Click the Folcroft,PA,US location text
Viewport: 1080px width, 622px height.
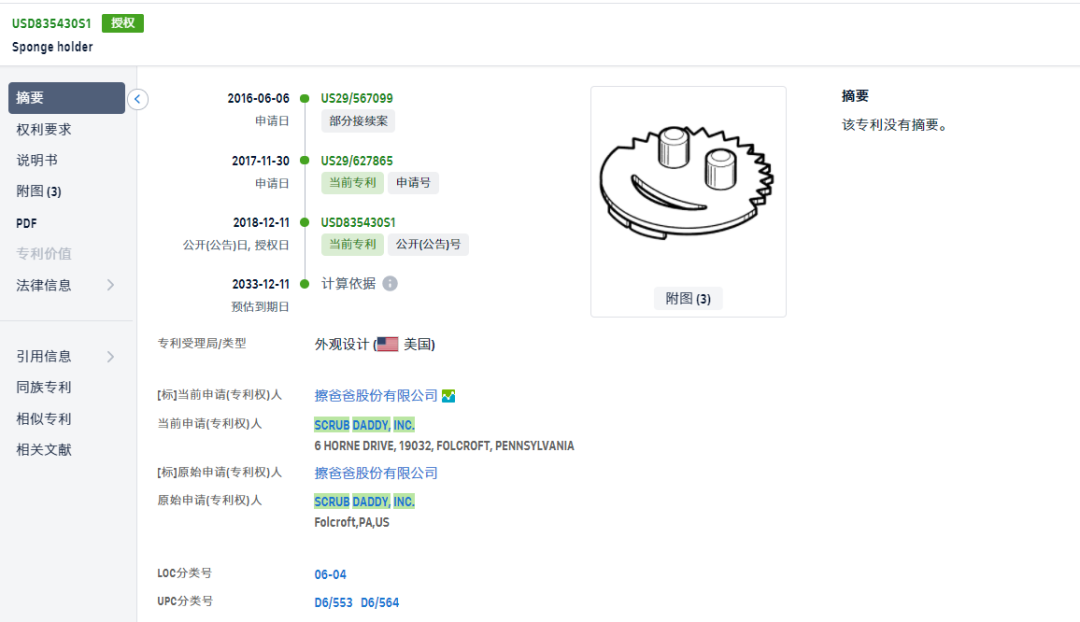click(x=352, y=522)
